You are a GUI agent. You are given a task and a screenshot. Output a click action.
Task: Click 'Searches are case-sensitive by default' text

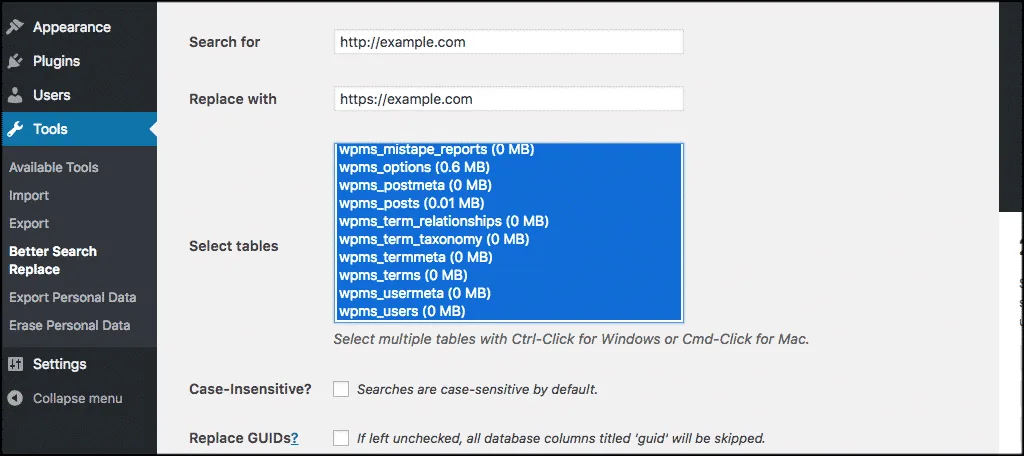[477, 390]
